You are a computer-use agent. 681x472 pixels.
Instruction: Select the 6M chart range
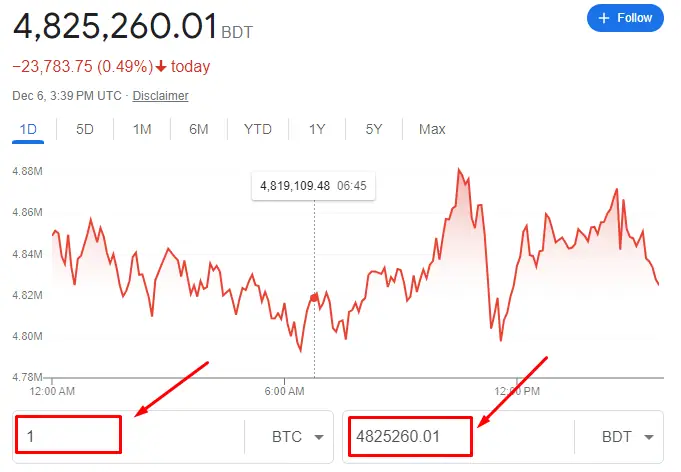(199, 129)
